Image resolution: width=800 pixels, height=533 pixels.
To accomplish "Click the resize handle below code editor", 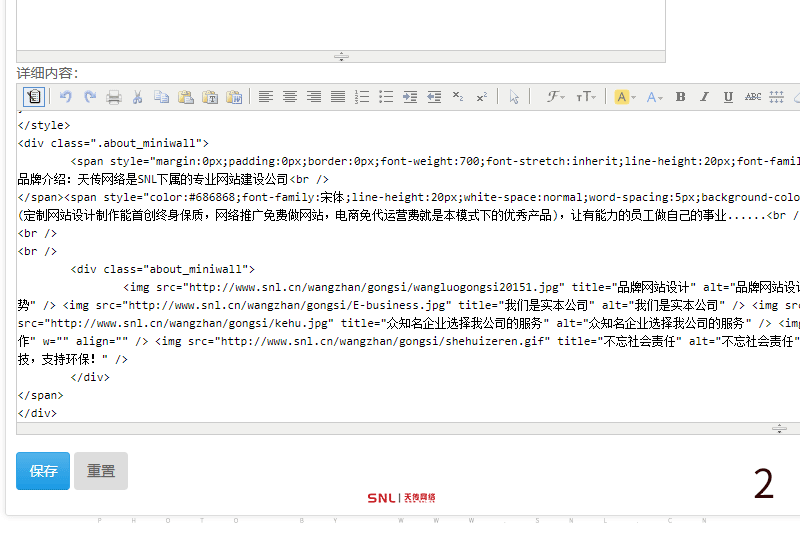I will tap(779, 428).
